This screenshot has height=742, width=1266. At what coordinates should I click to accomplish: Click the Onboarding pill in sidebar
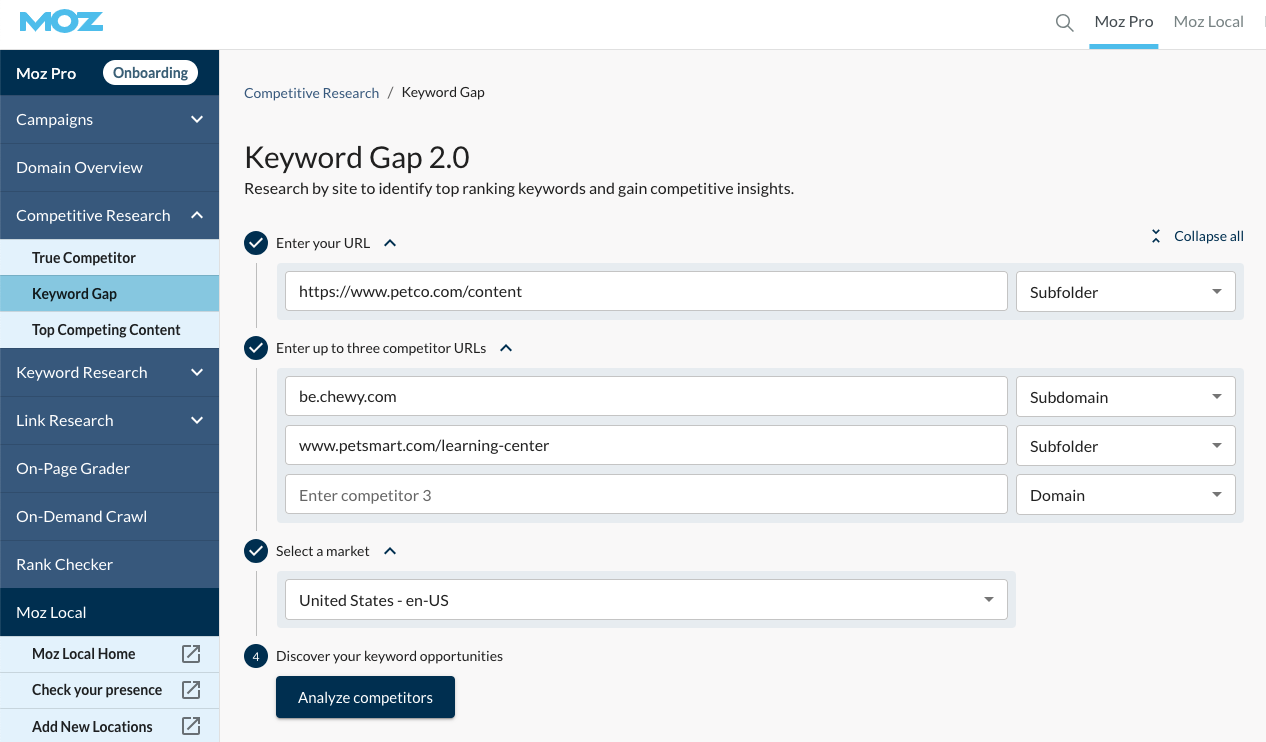[150, 73]
